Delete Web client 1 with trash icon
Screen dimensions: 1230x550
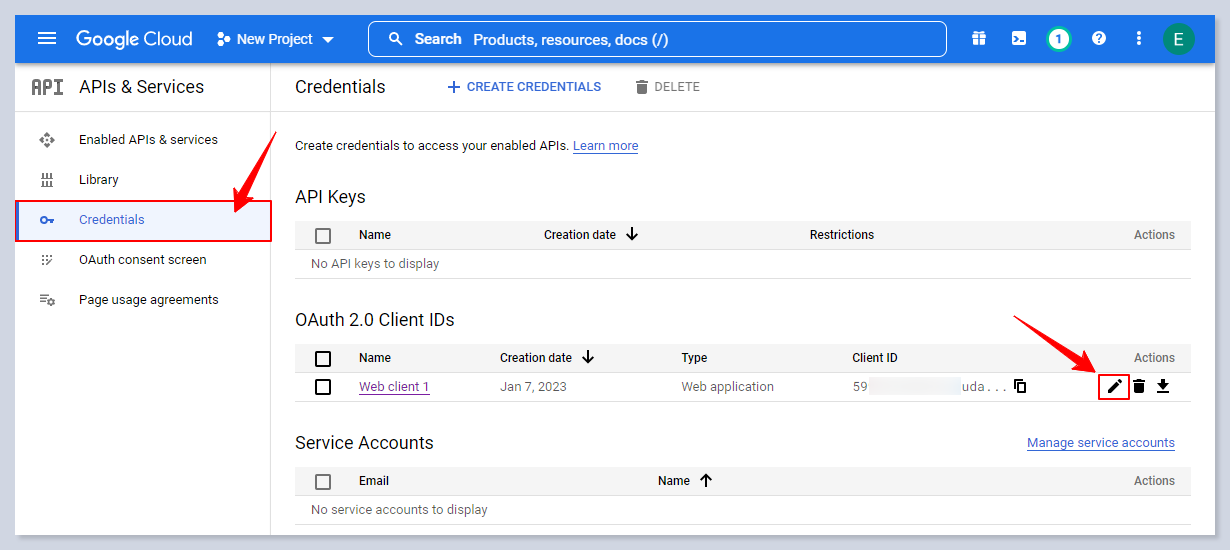(x=1139, y=386)
